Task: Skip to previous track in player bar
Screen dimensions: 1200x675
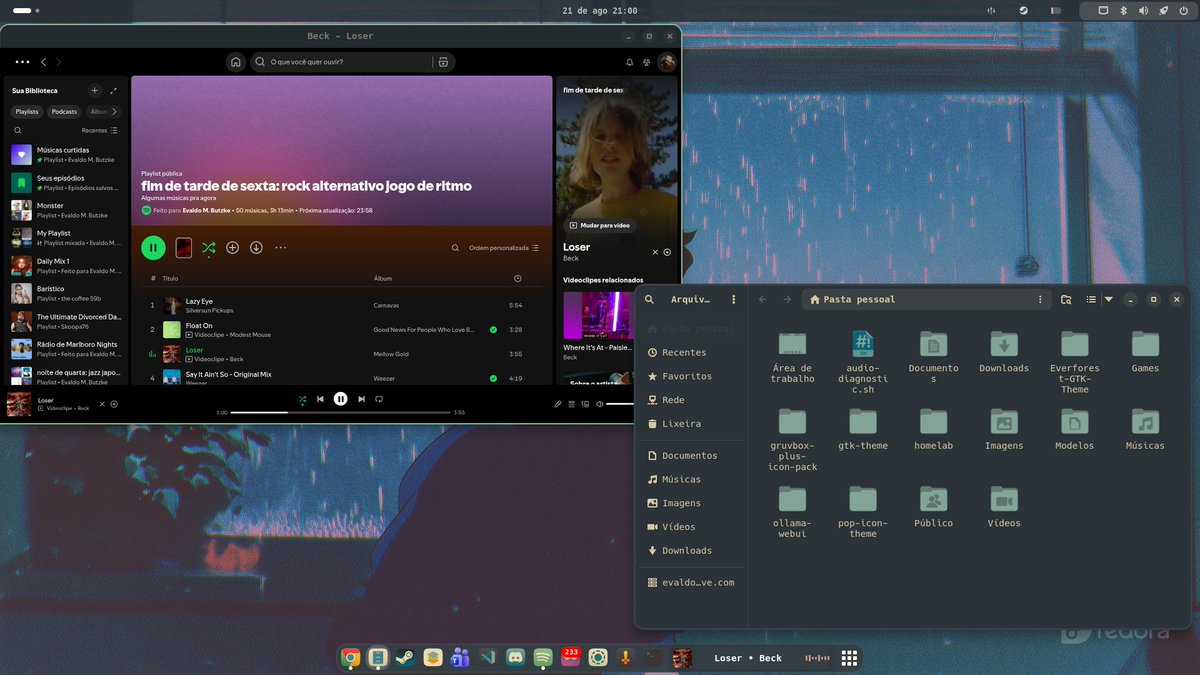Action: click(320, 399)
